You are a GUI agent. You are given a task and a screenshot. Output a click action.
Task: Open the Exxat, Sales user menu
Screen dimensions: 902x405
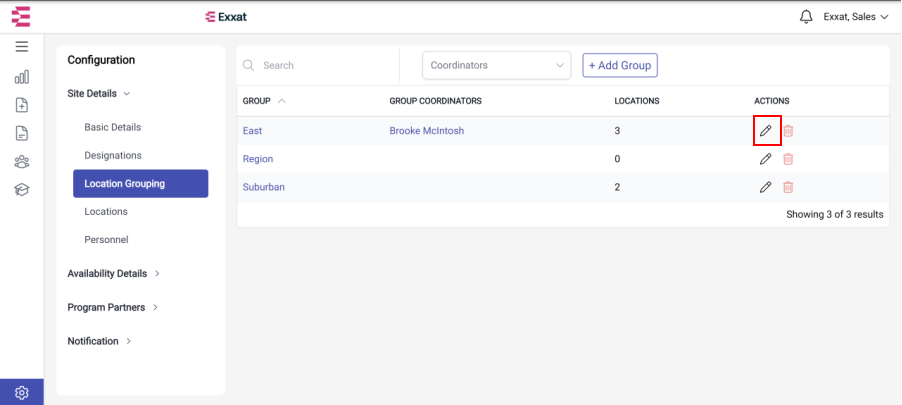[x=857, y=17]
